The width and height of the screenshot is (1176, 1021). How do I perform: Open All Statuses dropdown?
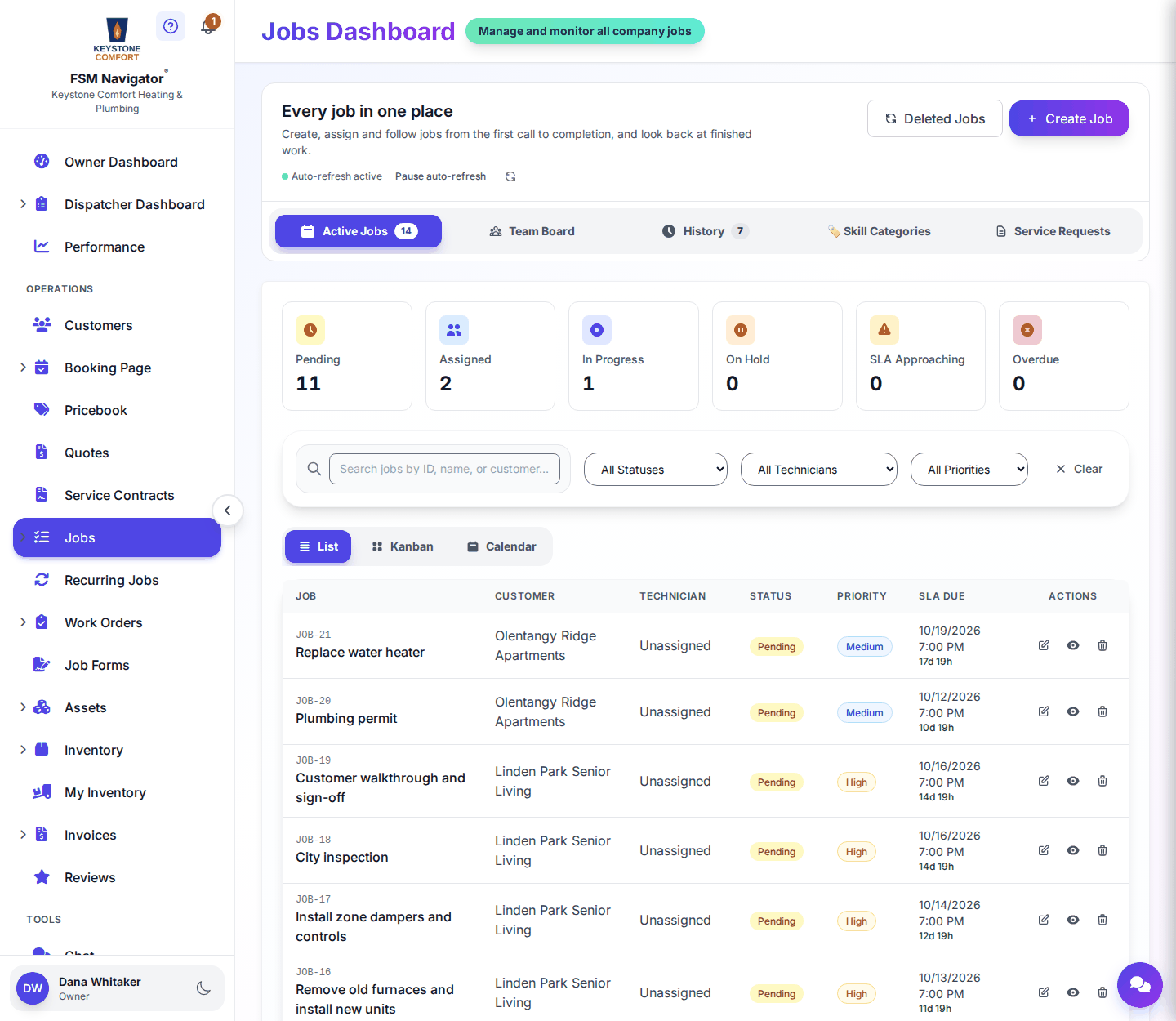tap(656, 470)
